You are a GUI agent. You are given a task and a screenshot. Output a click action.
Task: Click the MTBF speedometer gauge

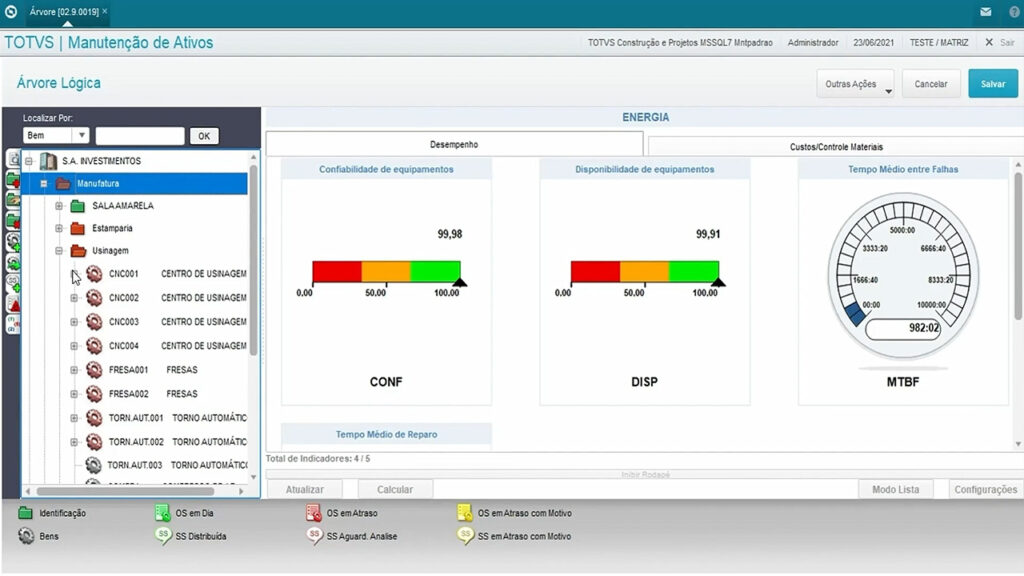click(903, 276)
